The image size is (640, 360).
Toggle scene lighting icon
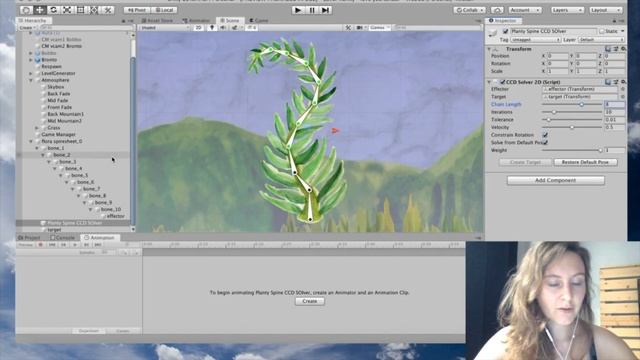(x=211, y=28)
